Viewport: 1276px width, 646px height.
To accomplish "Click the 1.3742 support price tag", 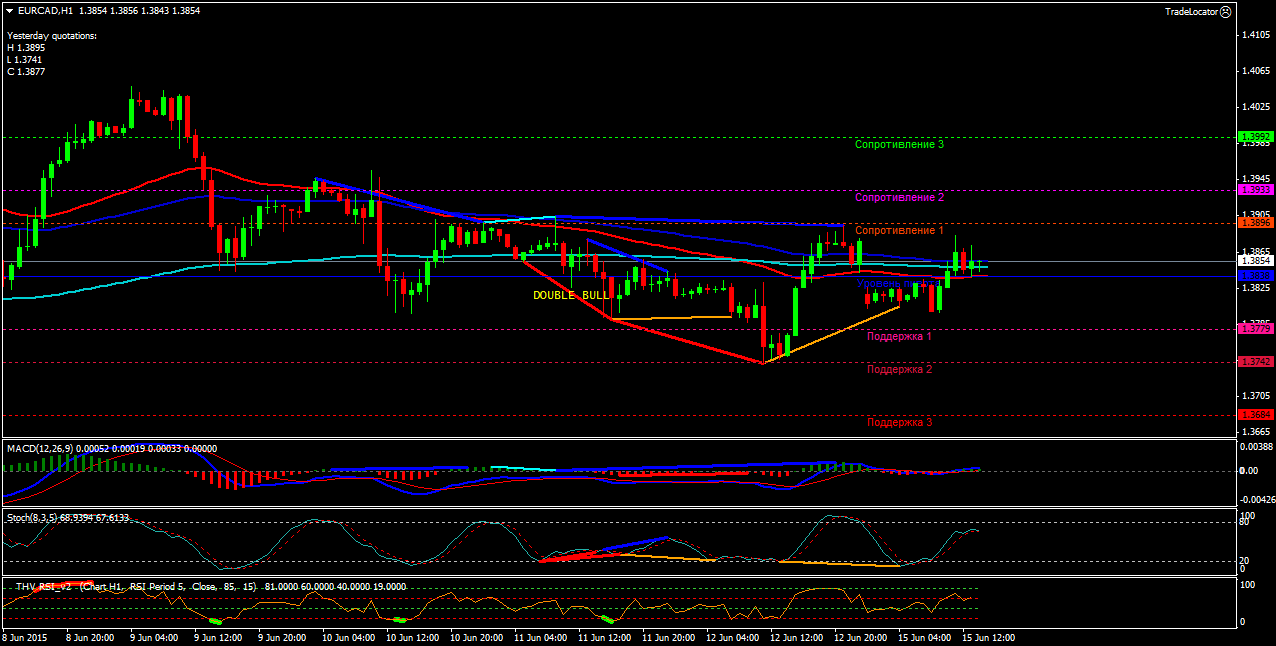I will click(1255, 362).
